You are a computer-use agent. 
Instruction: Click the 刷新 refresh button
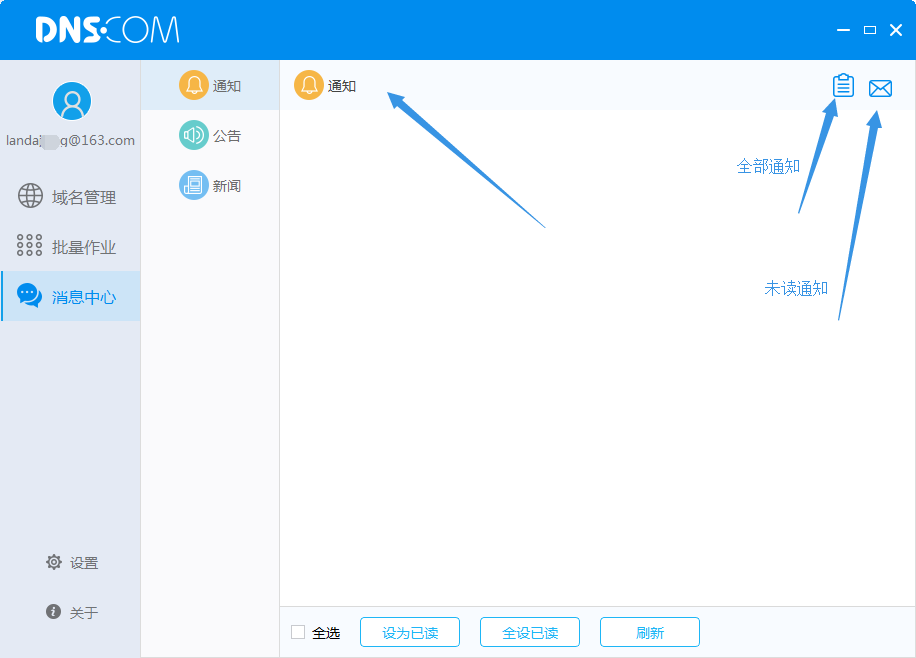[x=649, y=632]
